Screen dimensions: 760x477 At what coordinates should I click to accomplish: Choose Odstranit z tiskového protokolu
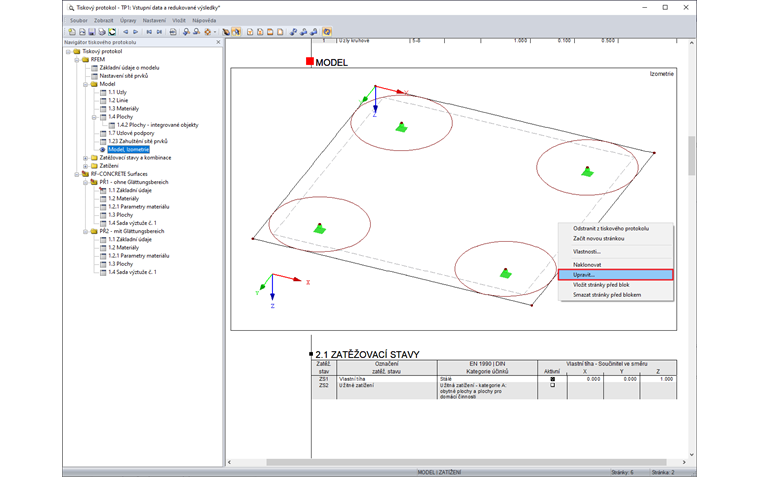pos(616,228)
